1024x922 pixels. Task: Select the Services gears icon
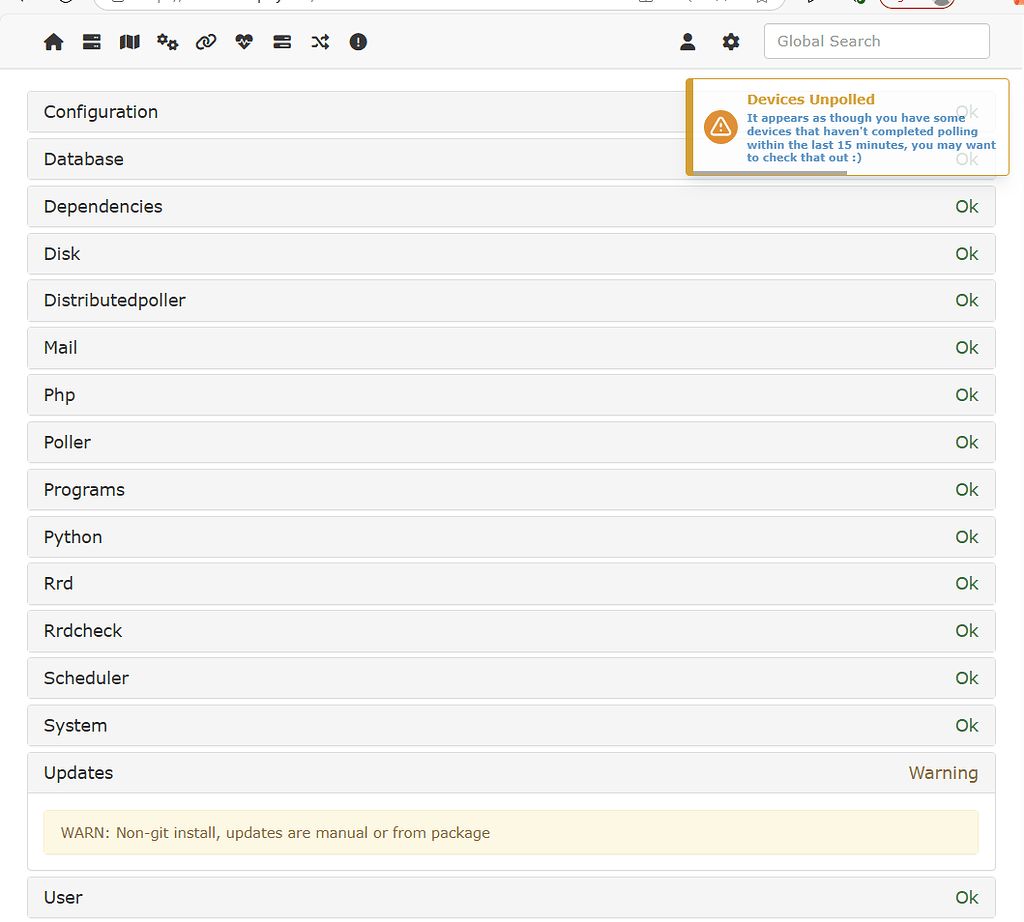coord(167,42)
